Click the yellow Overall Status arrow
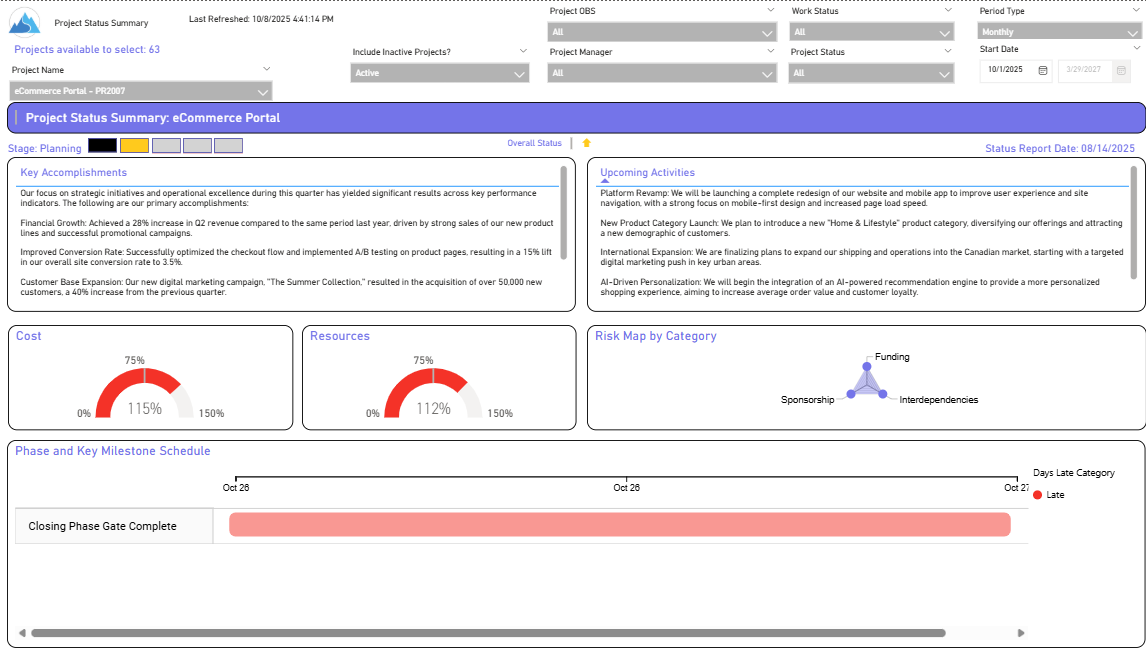This screenshot has width=1146, height=648. coord(587,143)
